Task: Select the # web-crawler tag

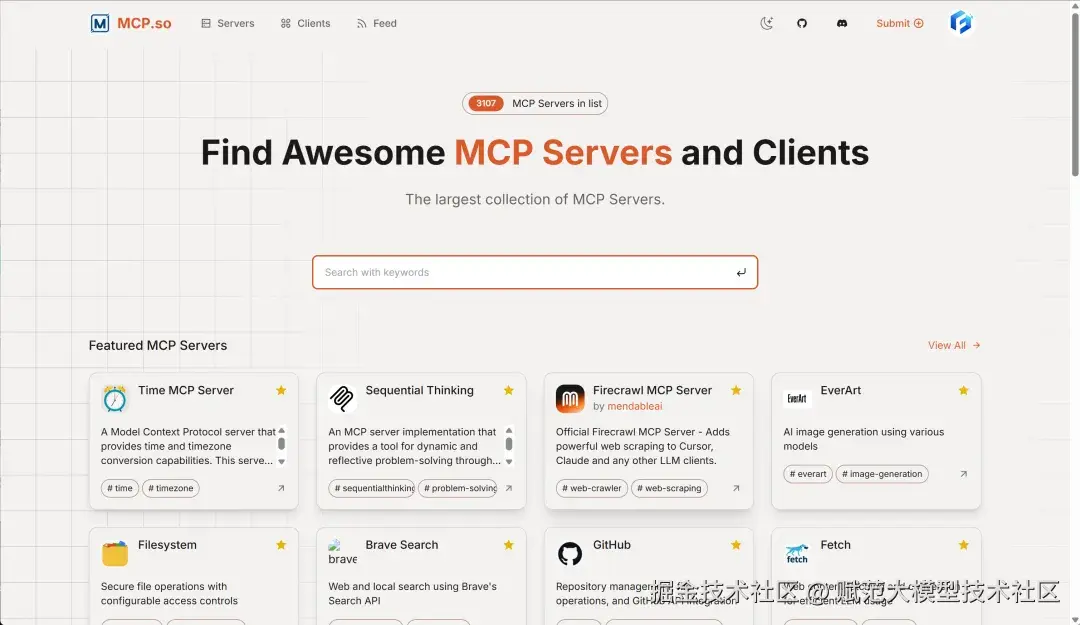Action: [592, 488]
